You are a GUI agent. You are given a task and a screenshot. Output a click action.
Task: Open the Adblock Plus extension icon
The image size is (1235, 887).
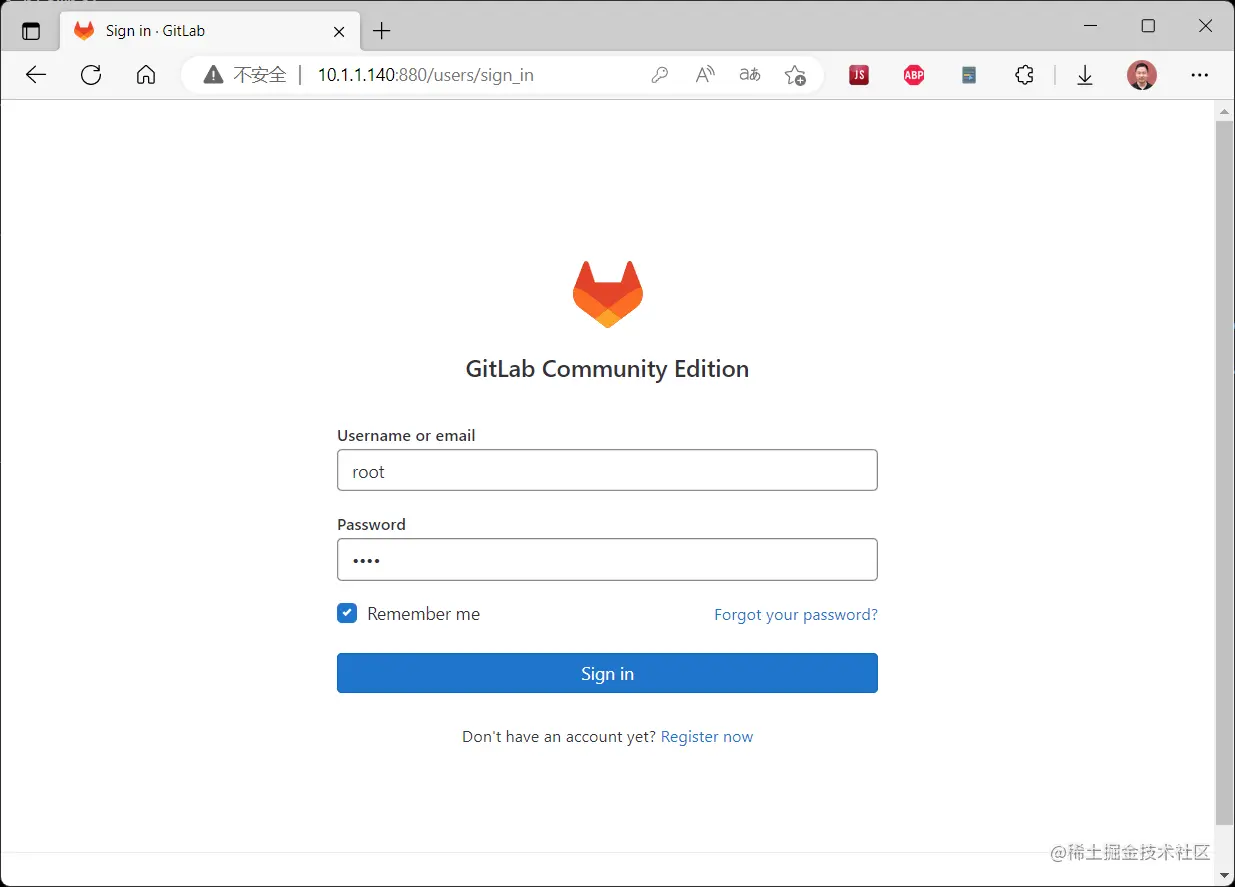[913, 74]
